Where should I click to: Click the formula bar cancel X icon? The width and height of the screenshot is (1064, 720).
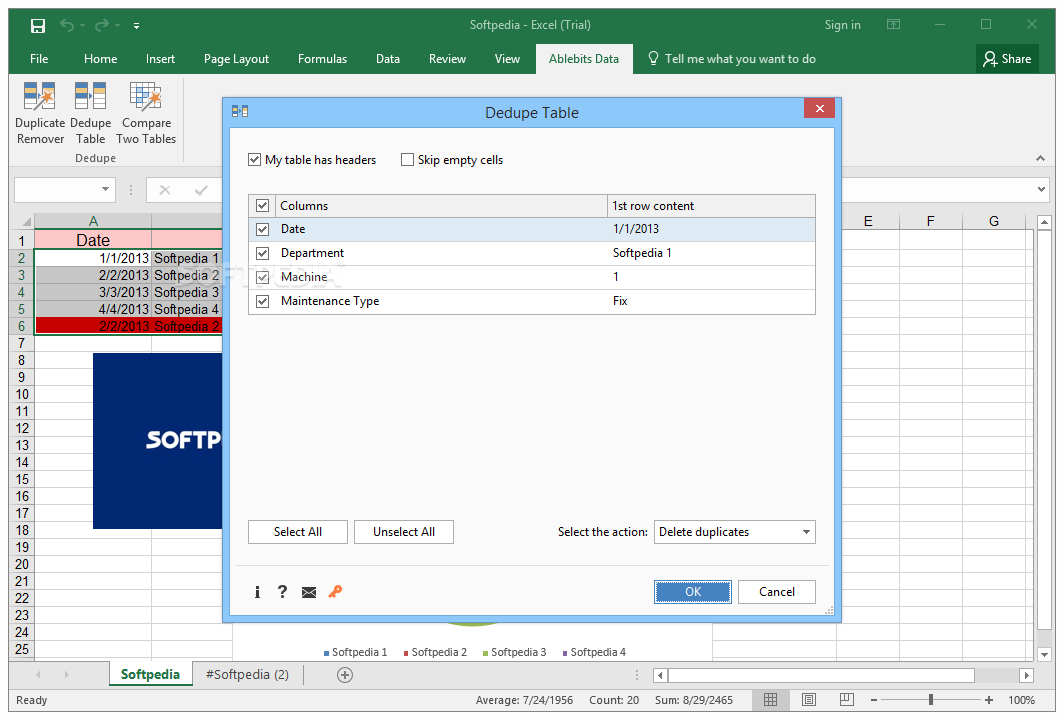(x=165, y=190)
